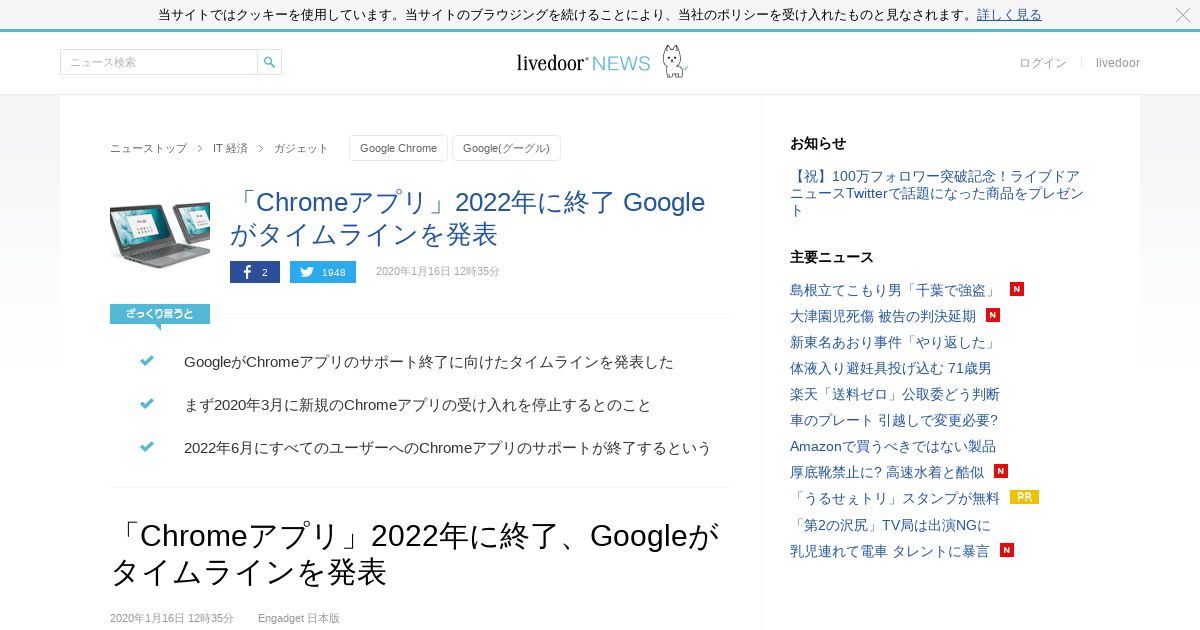Click the Twitter share button showing 1948
Viewport: 1200px width, 630px height.
(x=323, y=272)
